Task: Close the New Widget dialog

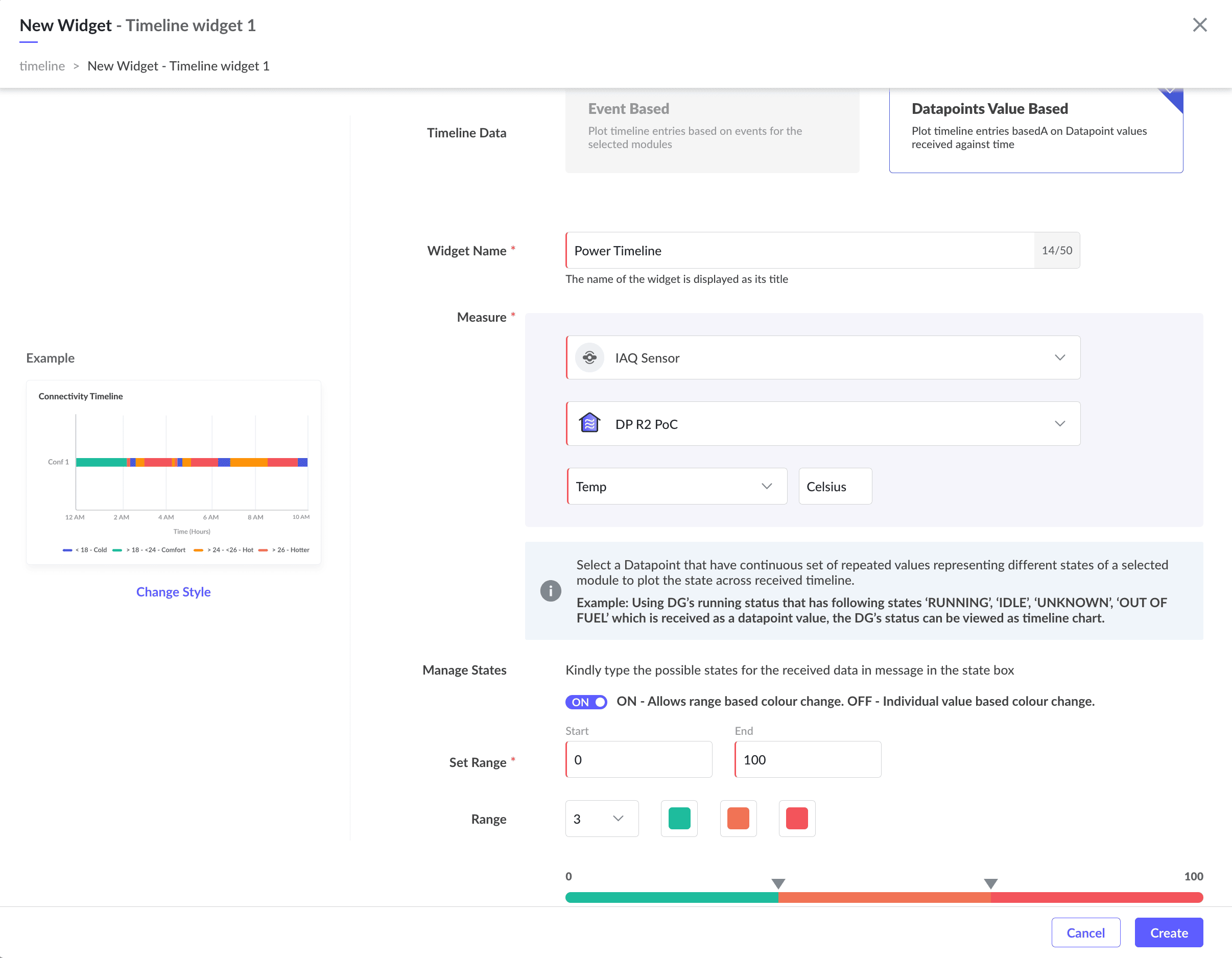Action: [1199, 26]
